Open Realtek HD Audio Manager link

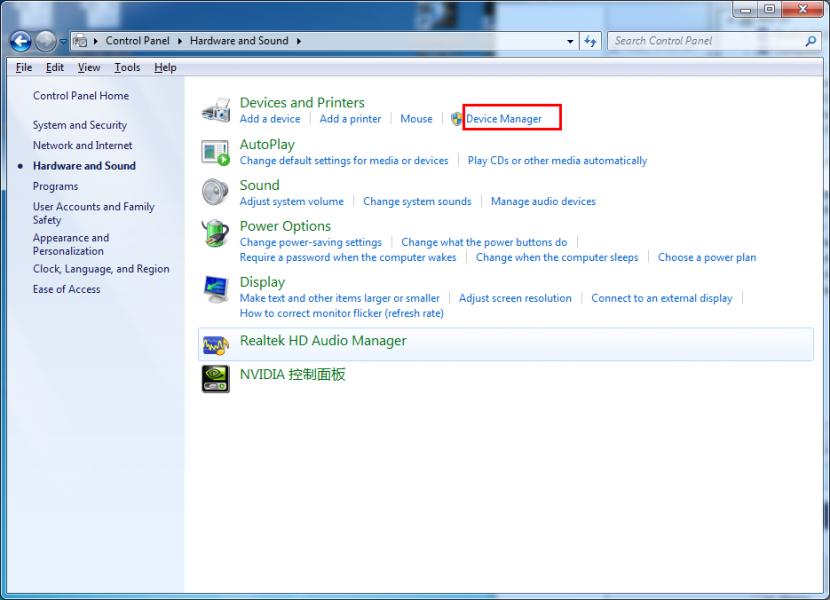click(323, 341)
